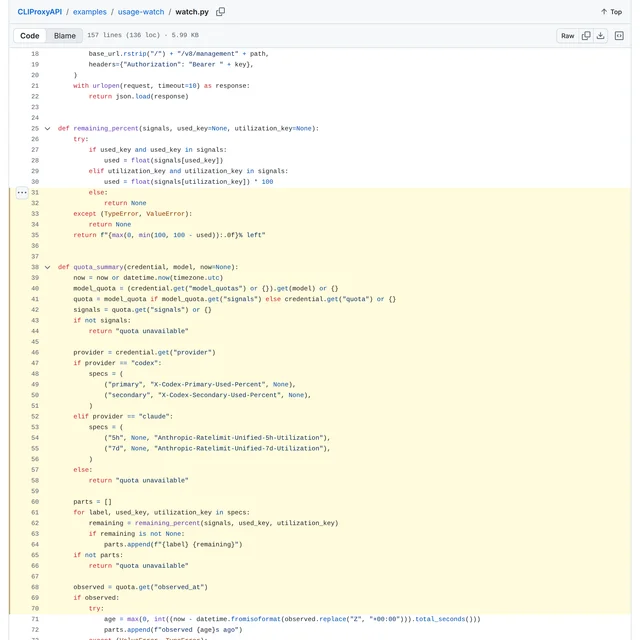Click the "observed_at" string on line 68
The width and height of the screenshot is (640, 640).
coord(177,587)
